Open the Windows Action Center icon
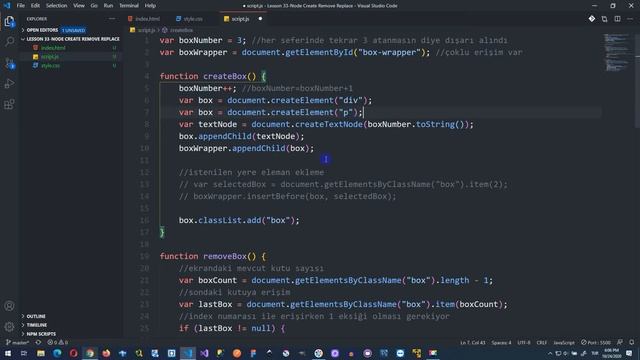Viewport: 640px width, 360px height. tap(629, 353)
